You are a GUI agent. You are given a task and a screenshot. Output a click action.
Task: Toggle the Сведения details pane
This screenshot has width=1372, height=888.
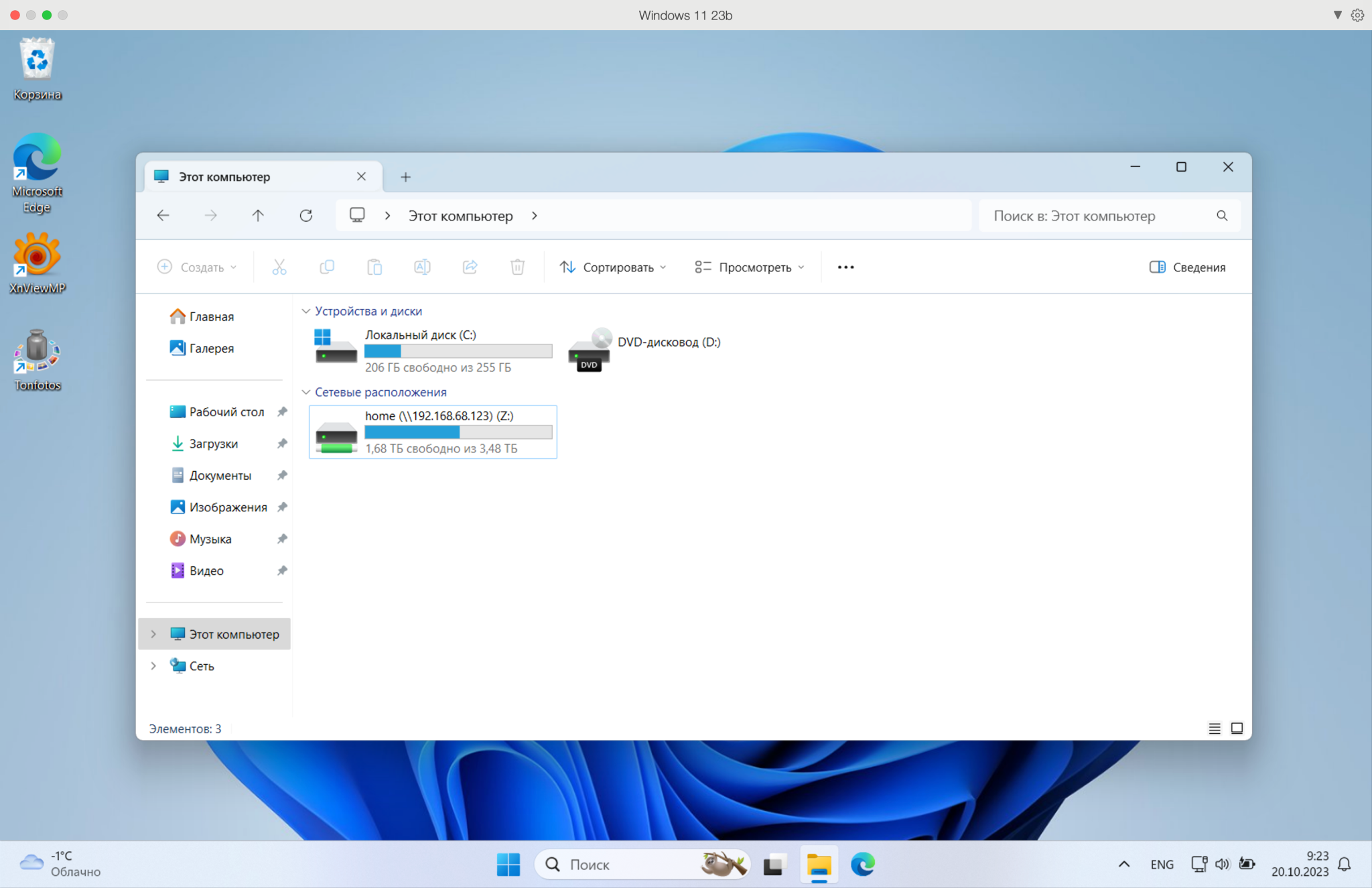(x=1187, y=267)
